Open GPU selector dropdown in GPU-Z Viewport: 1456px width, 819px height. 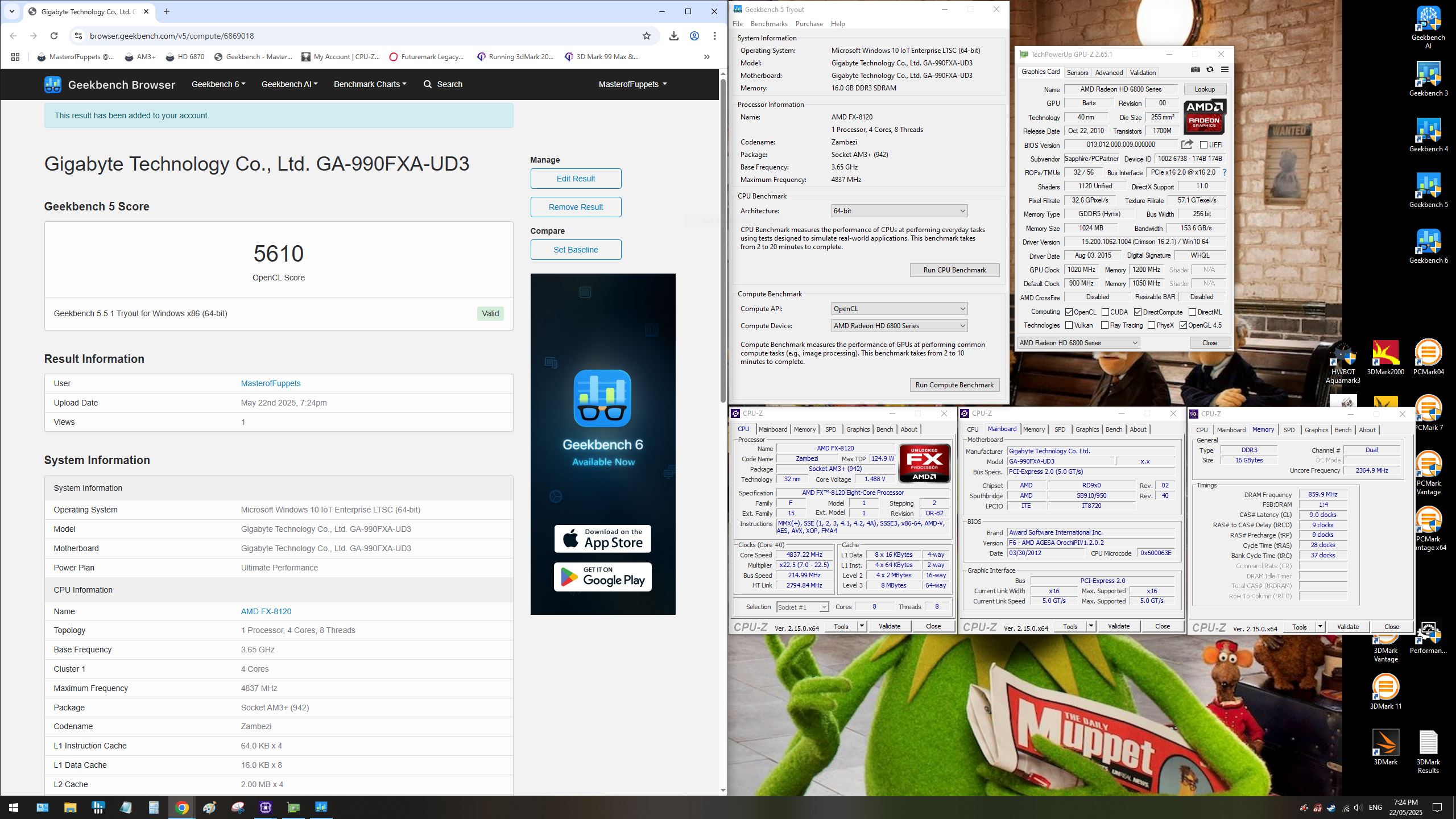(x=1078, y=343)
